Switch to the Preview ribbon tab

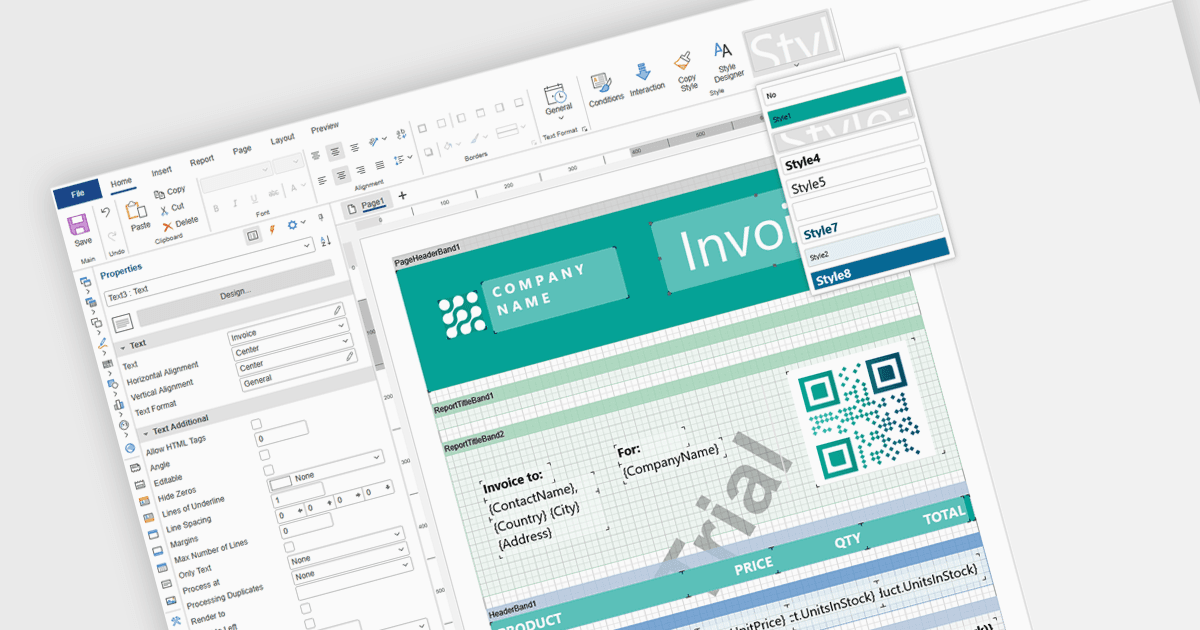325,128
